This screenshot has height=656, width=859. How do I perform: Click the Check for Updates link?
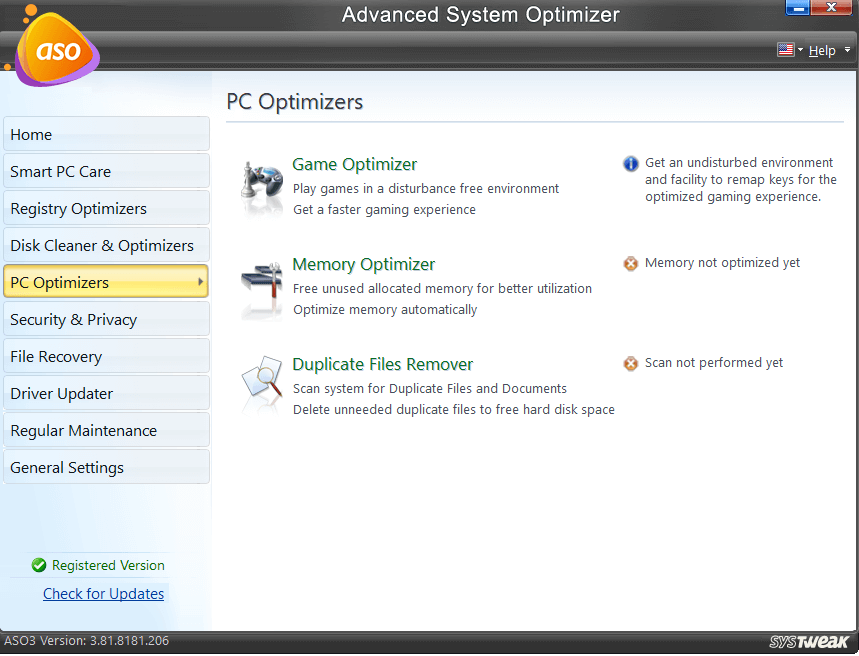[103, 594]
